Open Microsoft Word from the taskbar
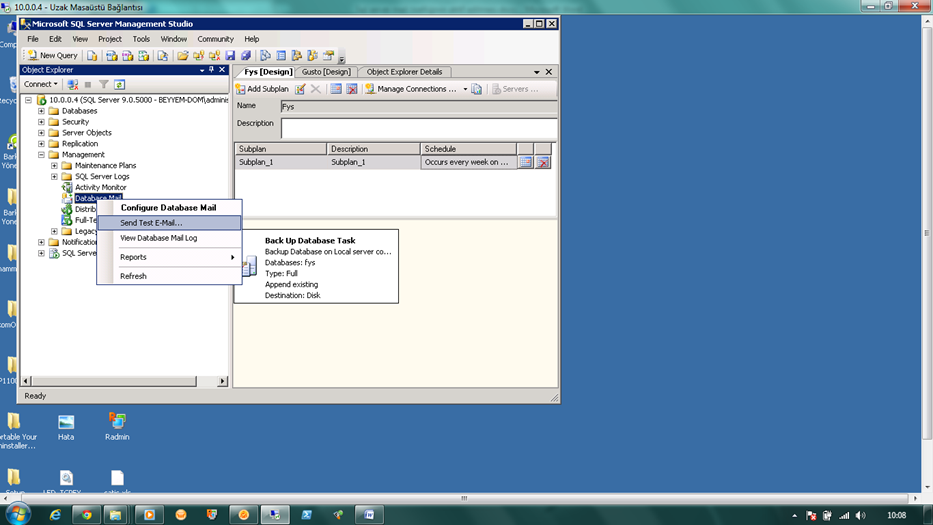The width and height of the screenshot is (933, 525). 370,515
